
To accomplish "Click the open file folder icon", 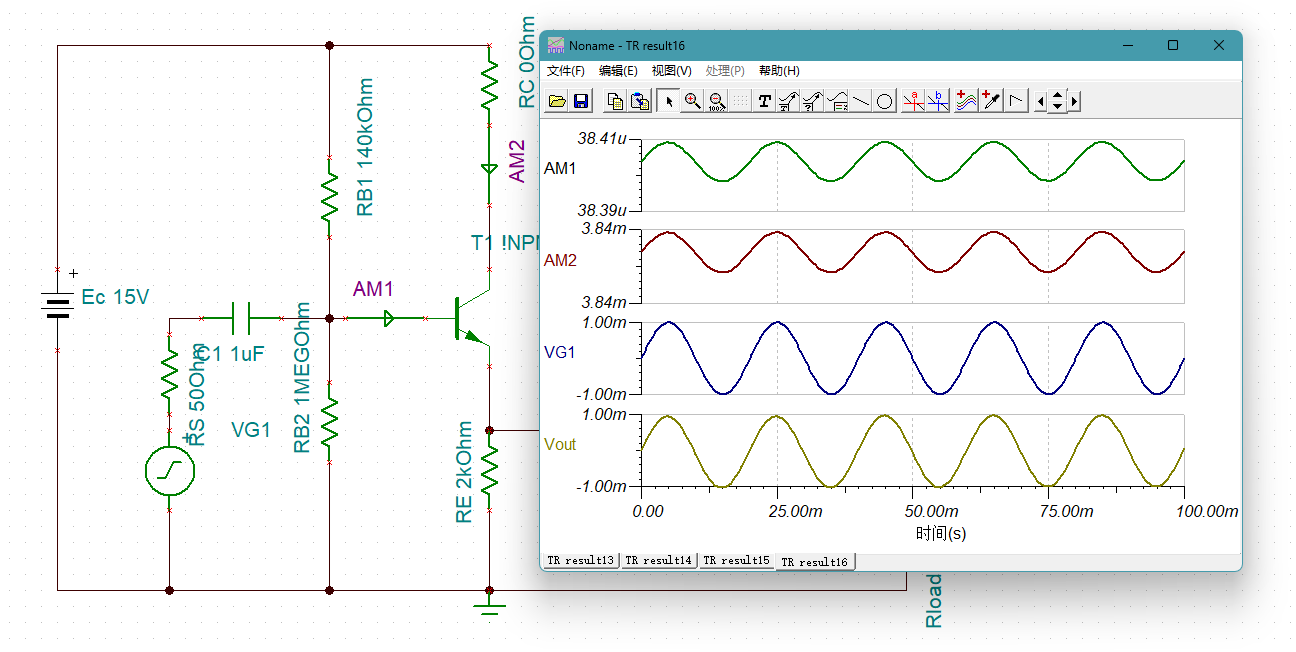I will coord(558,101).
